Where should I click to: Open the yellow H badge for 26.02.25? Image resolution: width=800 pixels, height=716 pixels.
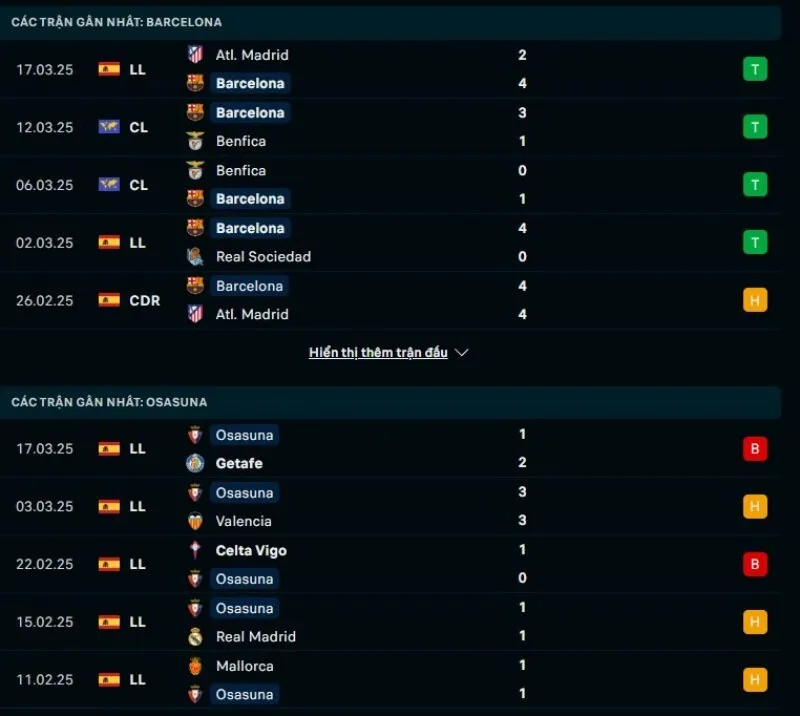755,300
